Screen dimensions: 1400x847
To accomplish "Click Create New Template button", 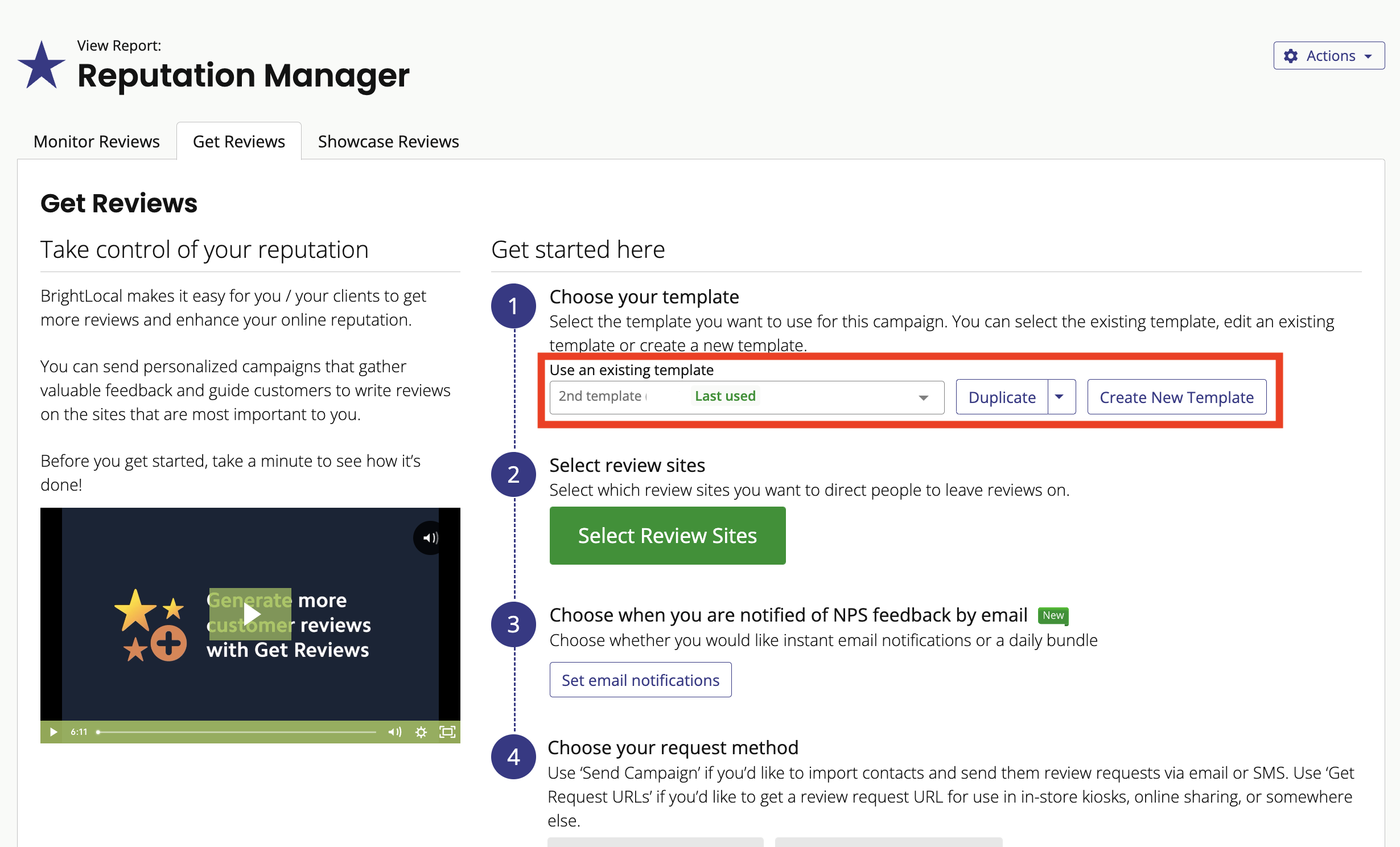I will (x=1176, y=397).
